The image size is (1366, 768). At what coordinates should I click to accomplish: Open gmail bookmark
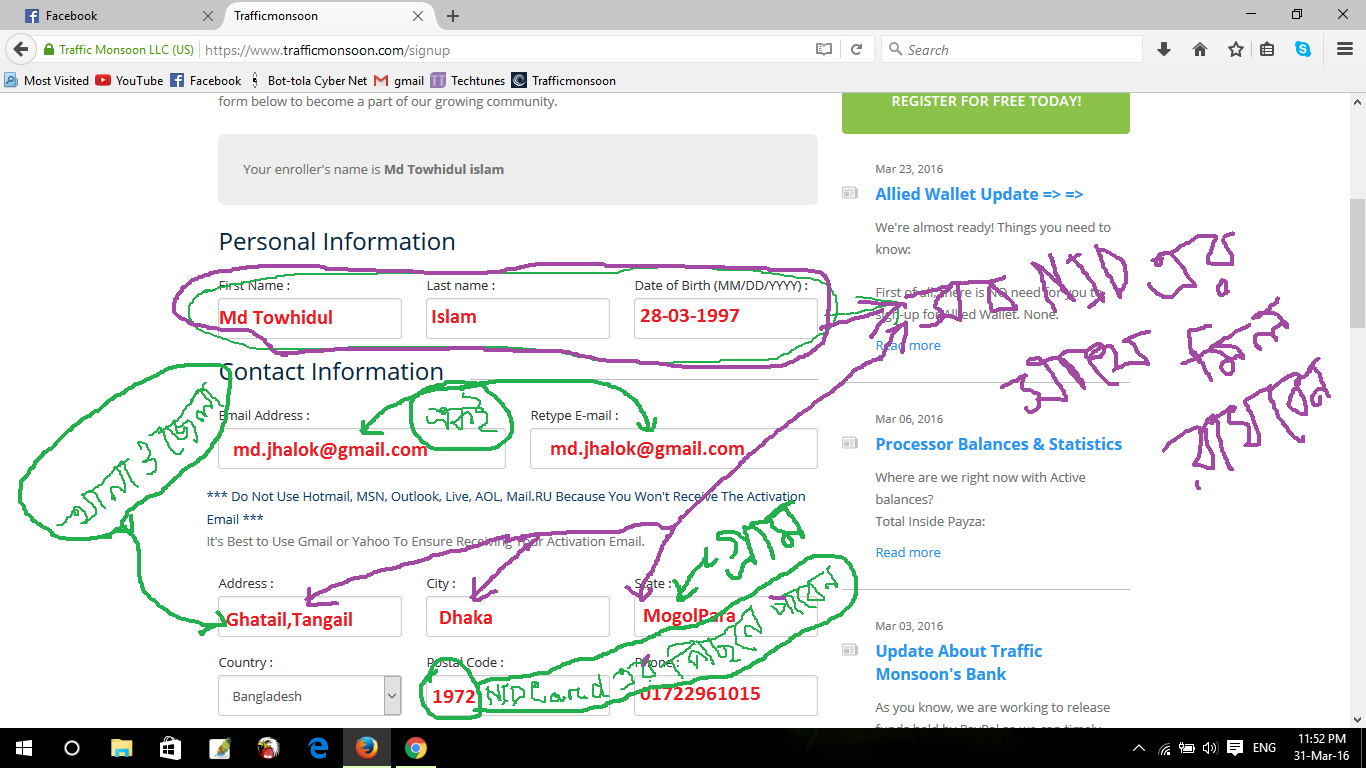[x=399, y=80]
